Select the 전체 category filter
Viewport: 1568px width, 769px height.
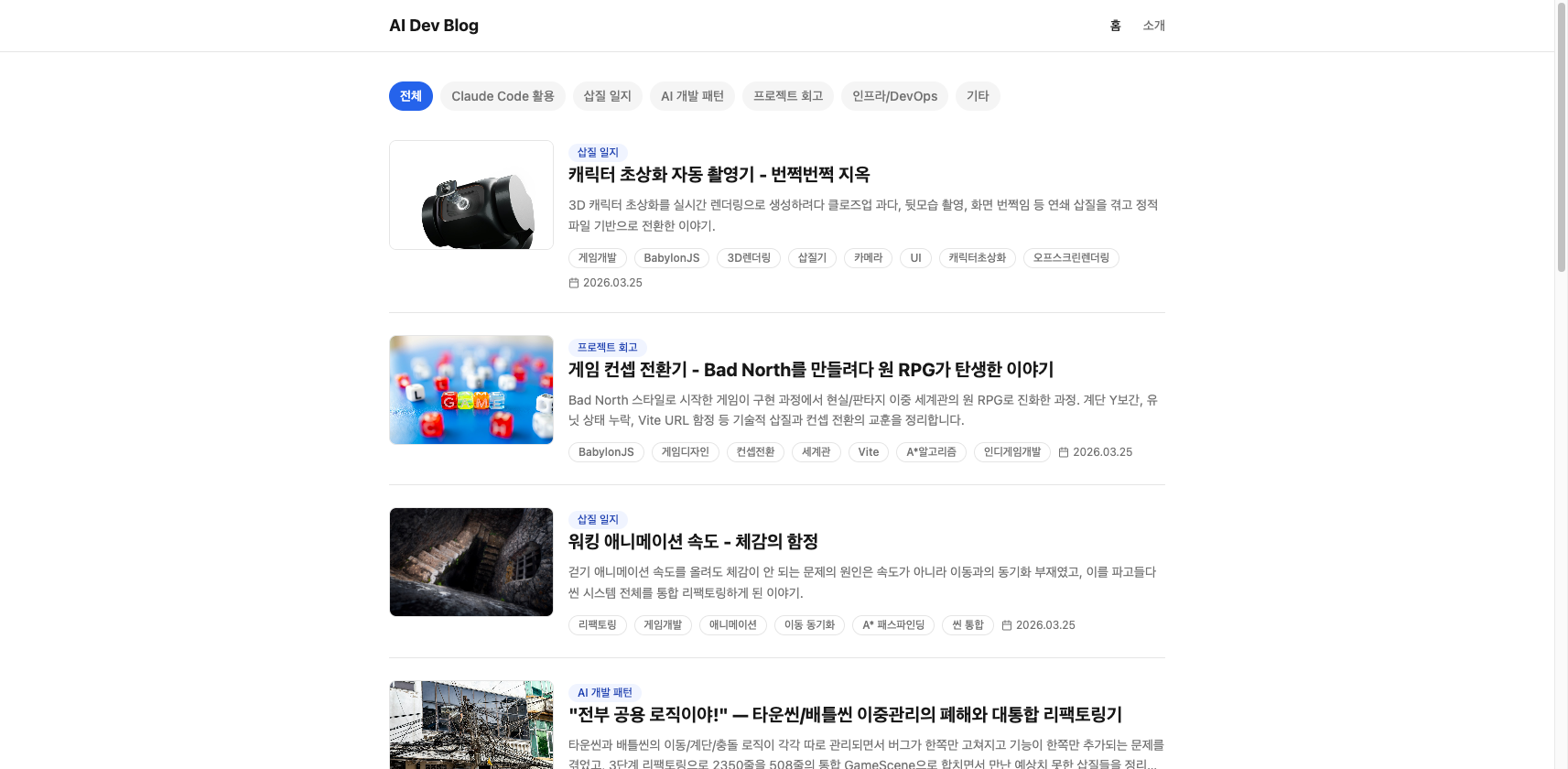(411, 96)
